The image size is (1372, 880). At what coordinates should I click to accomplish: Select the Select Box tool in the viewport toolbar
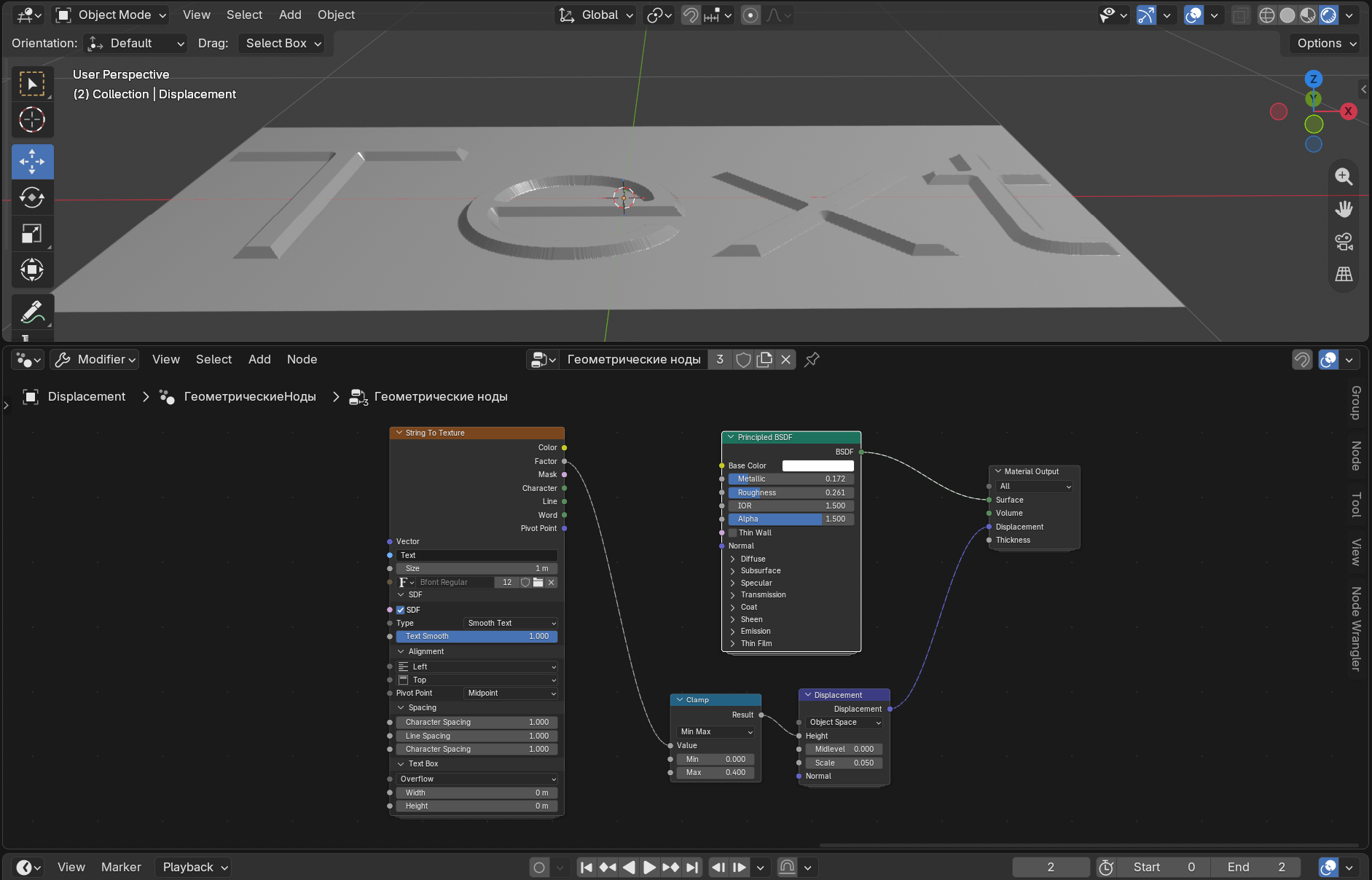pos(32,85)
